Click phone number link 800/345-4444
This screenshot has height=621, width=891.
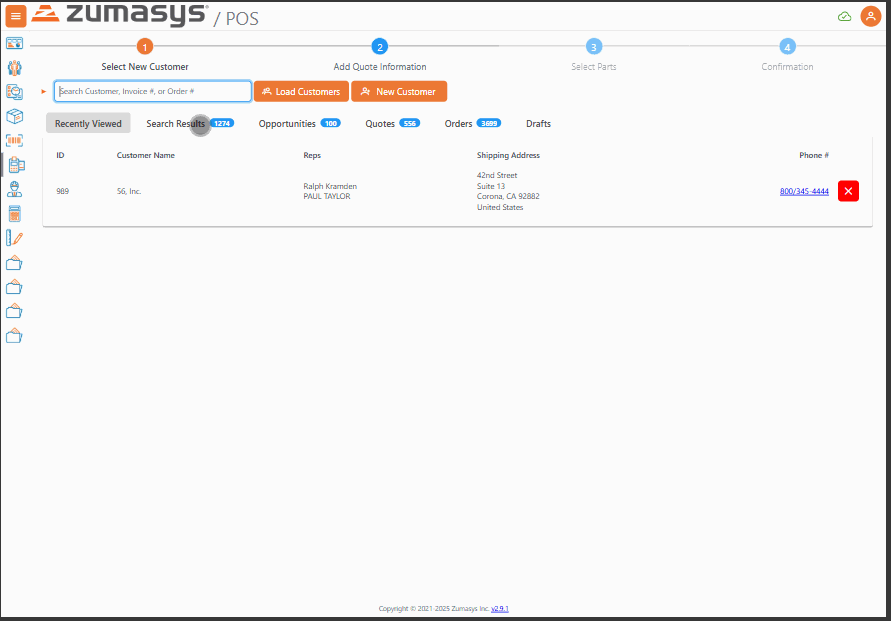[804, 191]
